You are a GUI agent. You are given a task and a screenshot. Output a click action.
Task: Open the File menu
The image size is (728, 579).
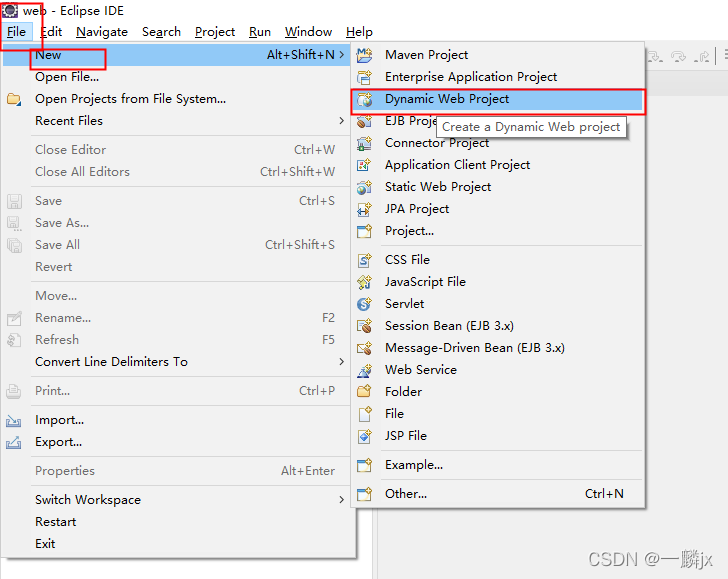tap(17, 32)
